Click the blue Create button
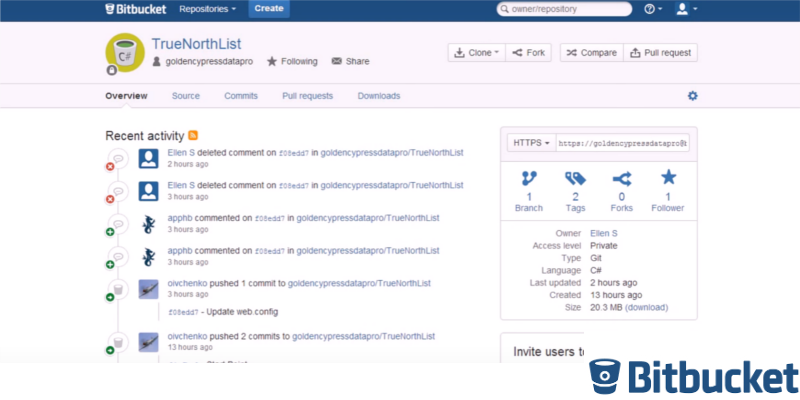The width and height of the screenshot is (800, 400). [268, 9]
